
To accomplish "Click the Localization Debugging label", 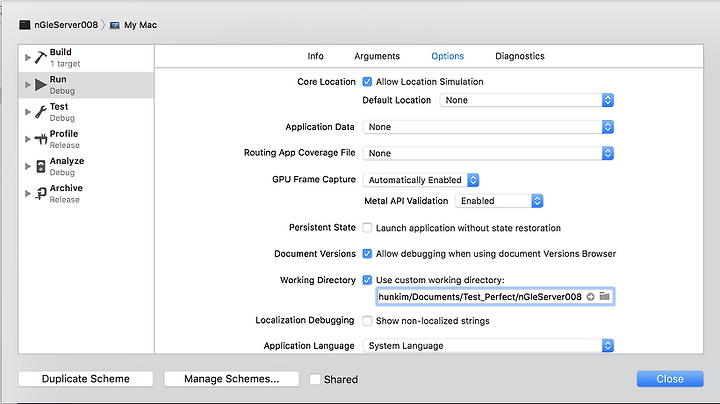I will point(305,320).
